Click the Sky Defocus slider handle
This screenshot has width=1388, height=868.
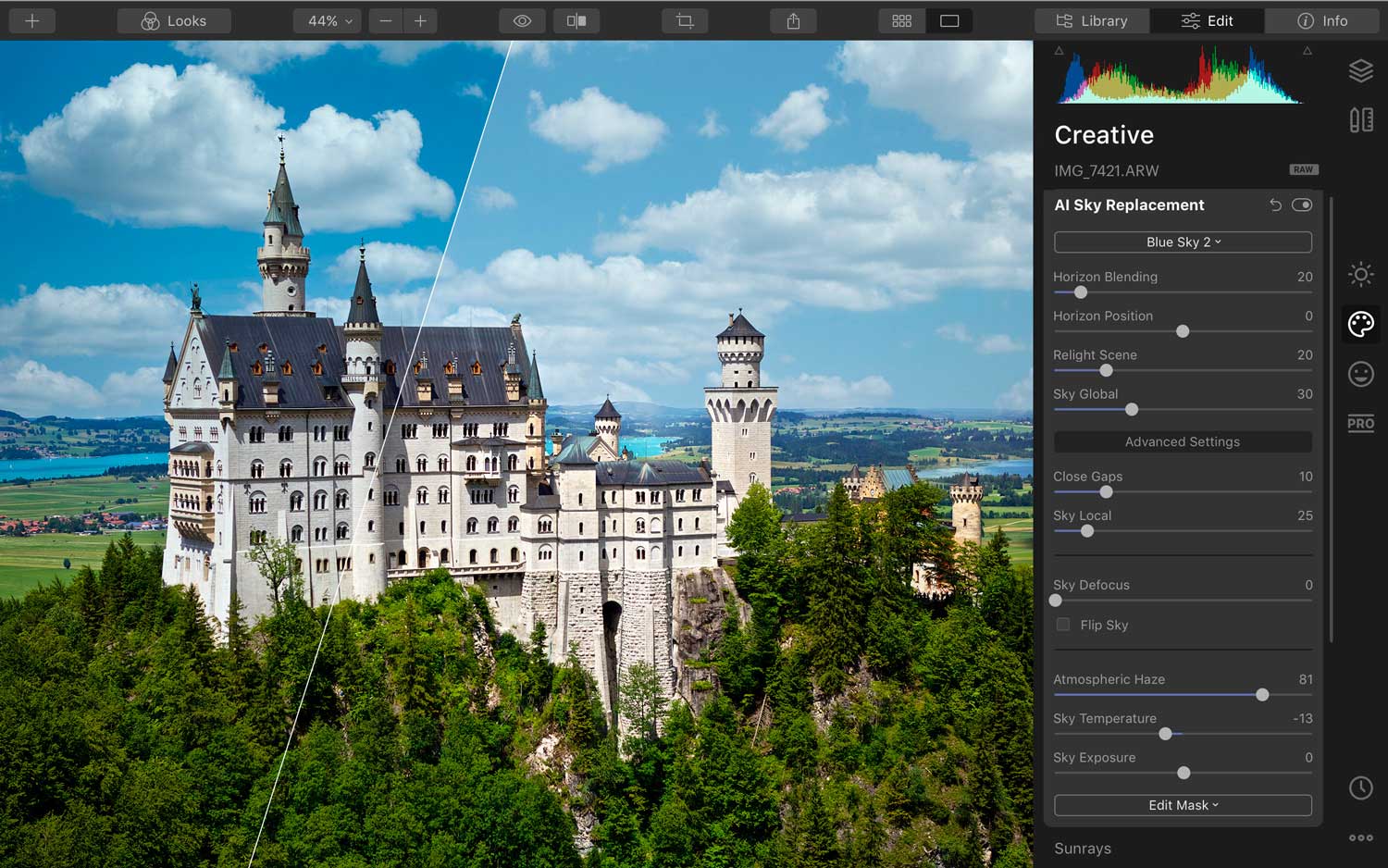[x=1055, y=601]
